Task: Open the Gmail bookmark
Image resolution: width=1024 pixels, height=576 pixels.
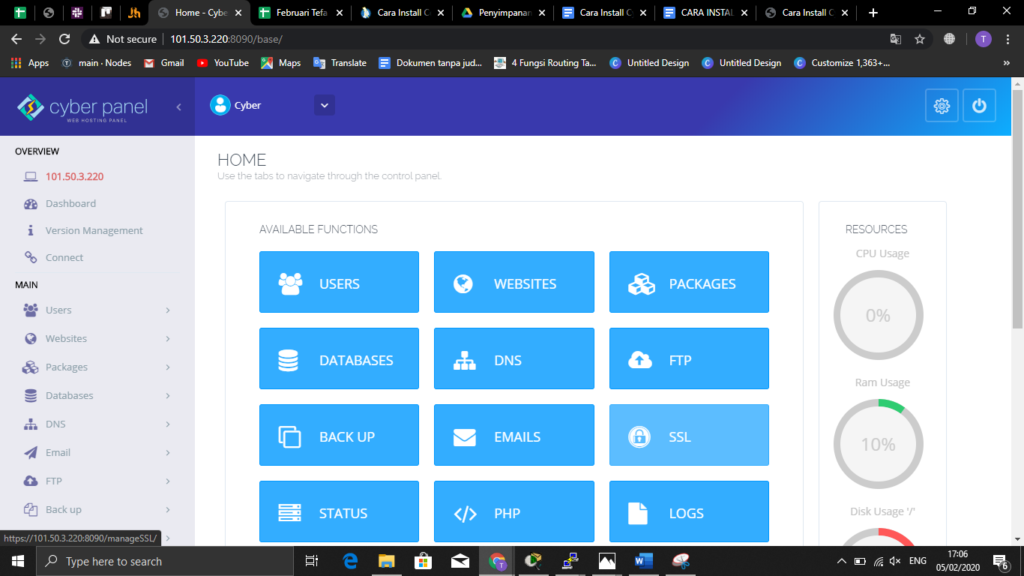Action: click(164, 63)
